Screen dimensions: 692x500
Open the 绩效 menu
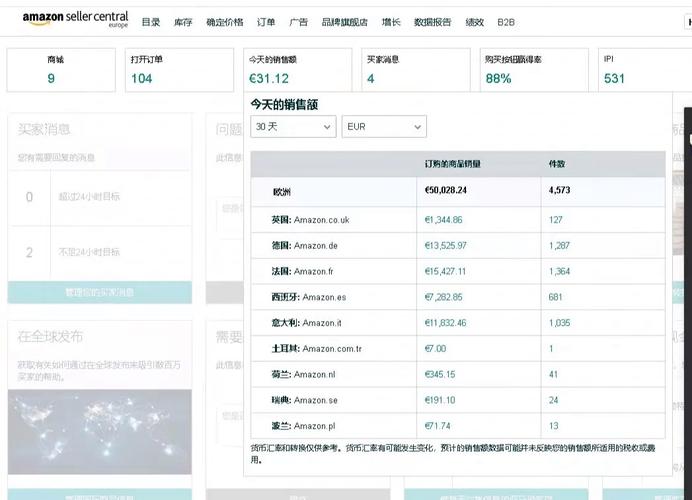tap(475, 22)
